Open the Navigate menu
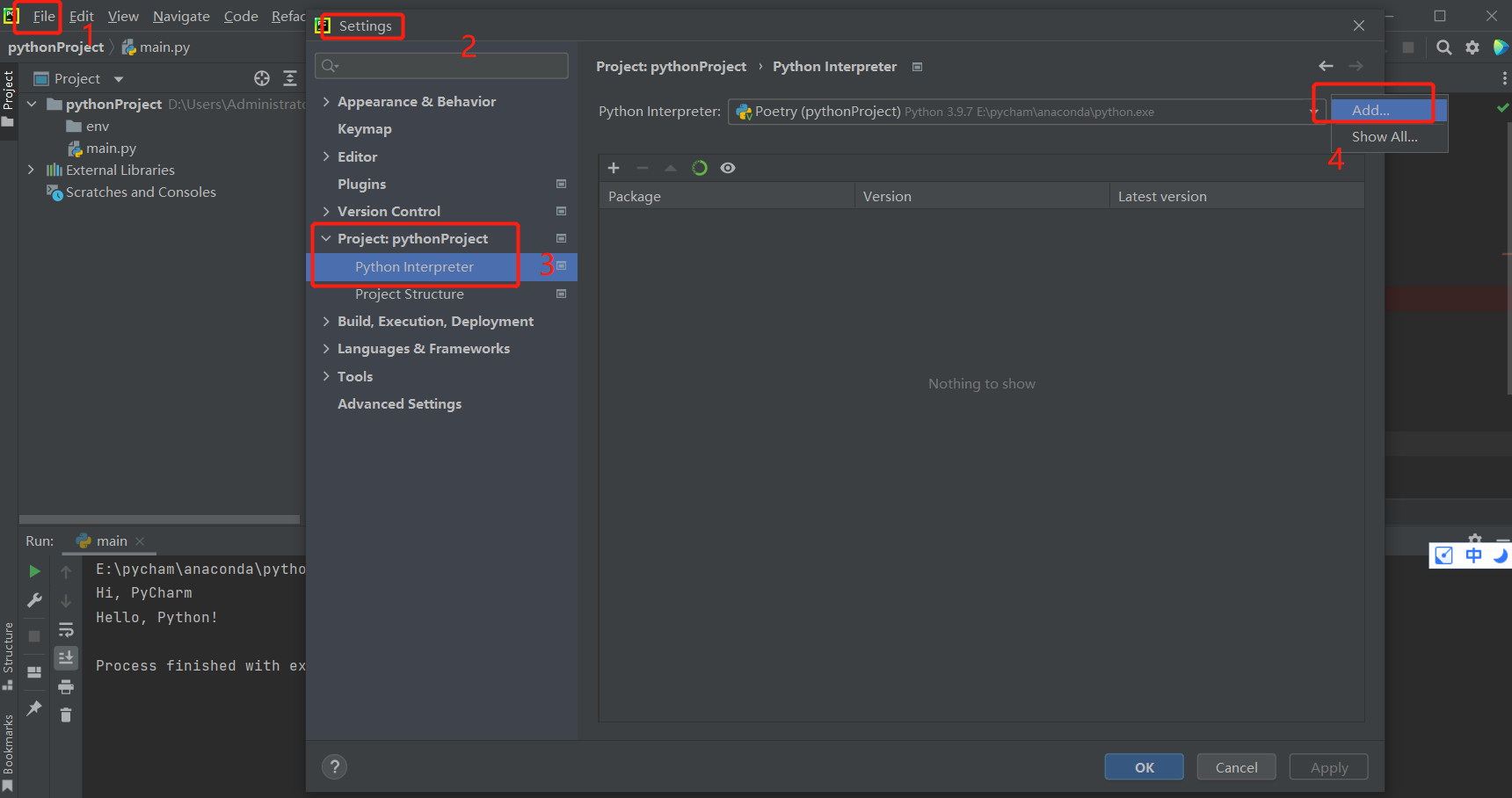The height and width of the screenshot is (798, 1512). 181,17
